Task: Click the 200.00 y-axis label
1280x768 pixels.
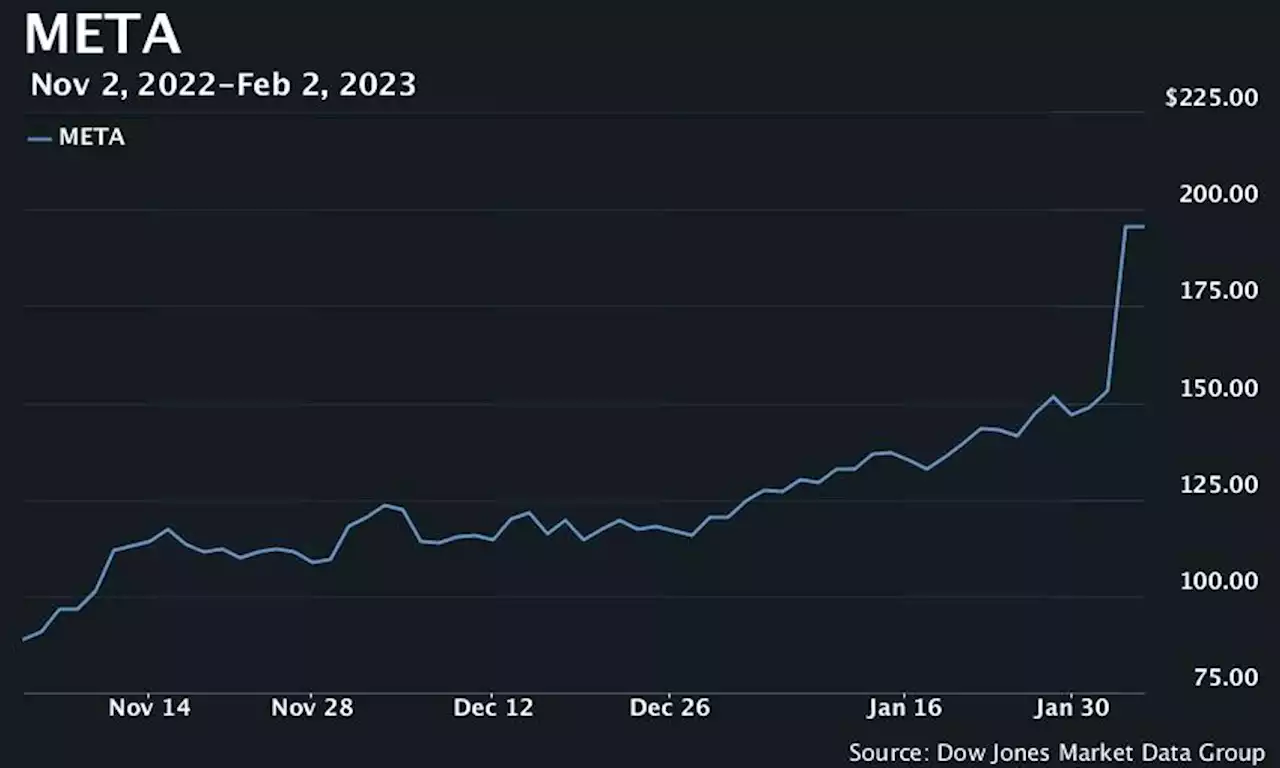Action: tap(1218, 194)
